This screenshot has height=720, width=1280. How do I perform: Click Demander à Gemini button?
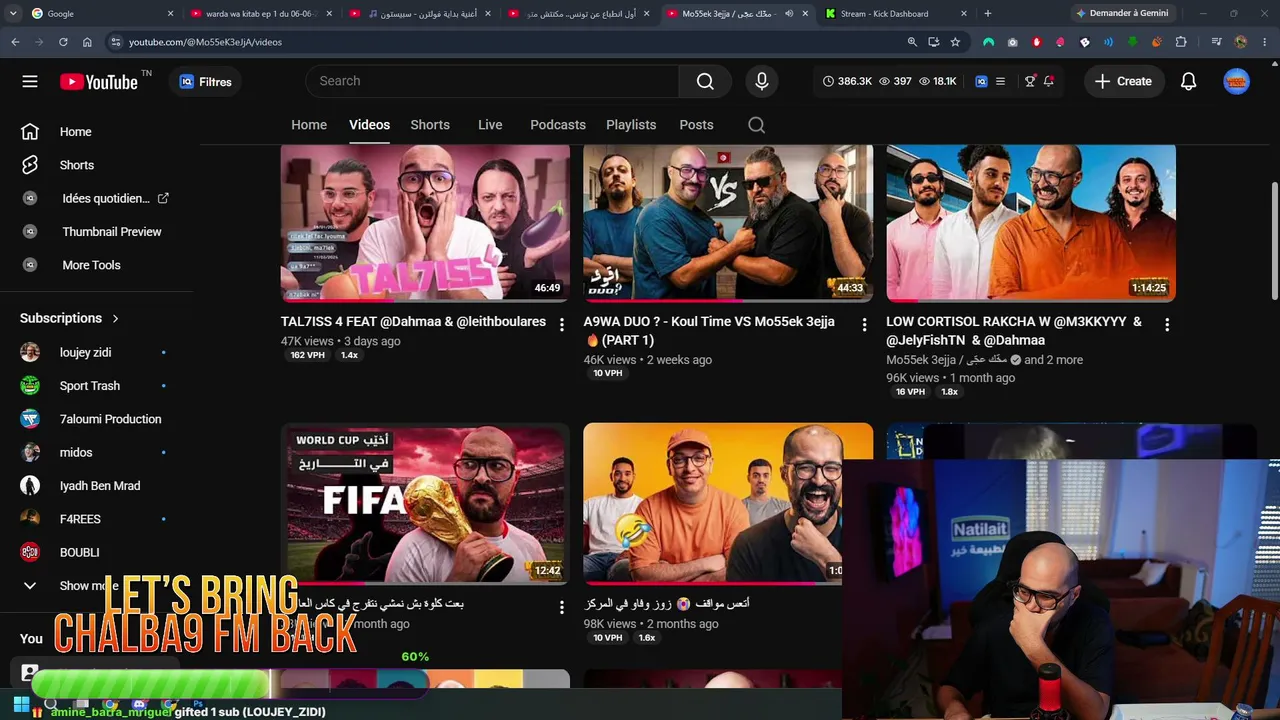1121,14
